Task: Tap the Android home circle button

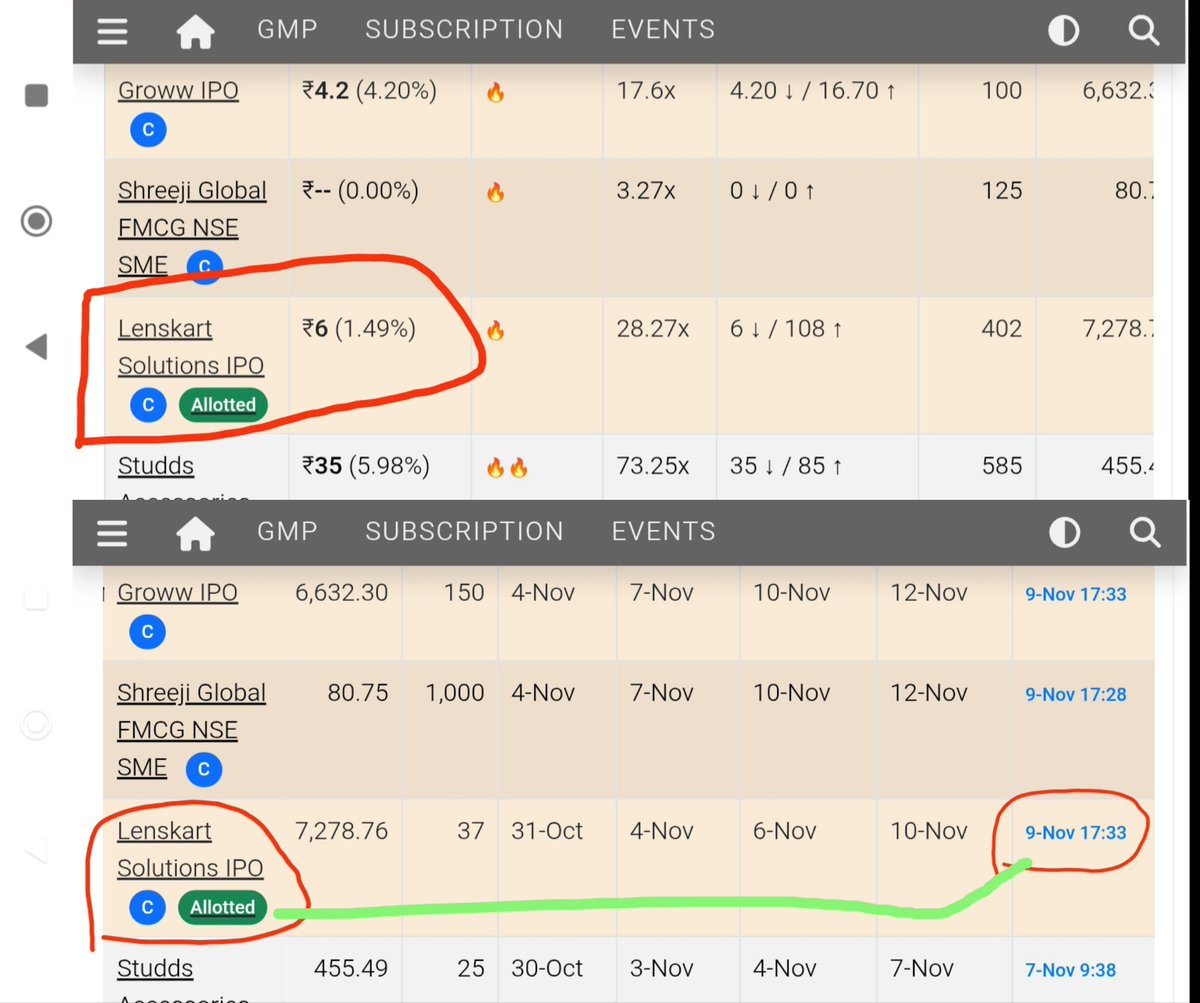Action: [37, 220]
